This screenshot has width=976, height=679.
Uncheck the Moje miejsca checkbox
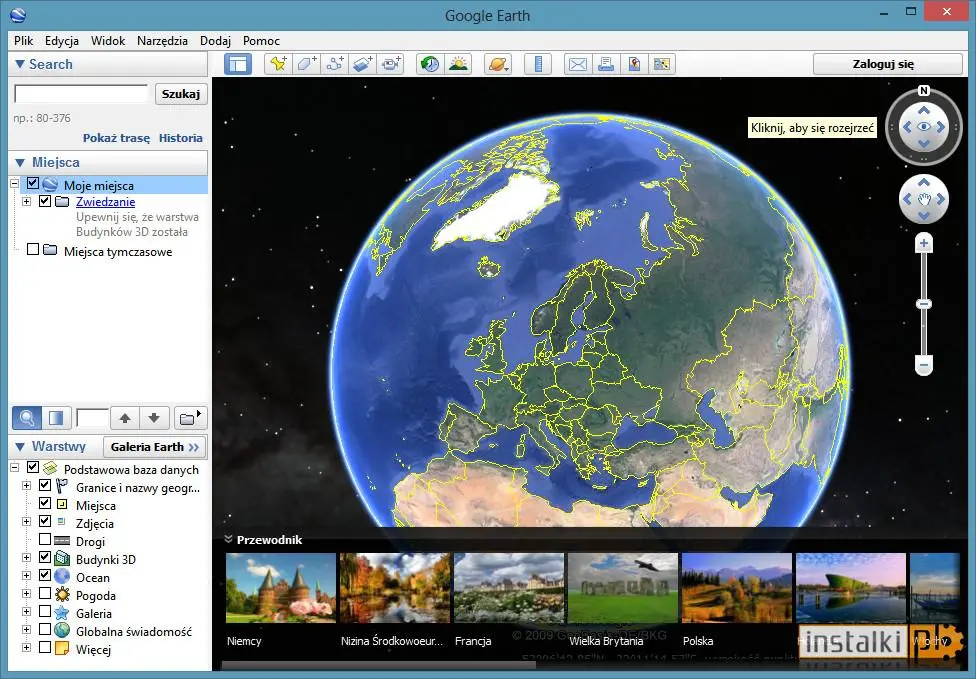click(x=33, y=184)
